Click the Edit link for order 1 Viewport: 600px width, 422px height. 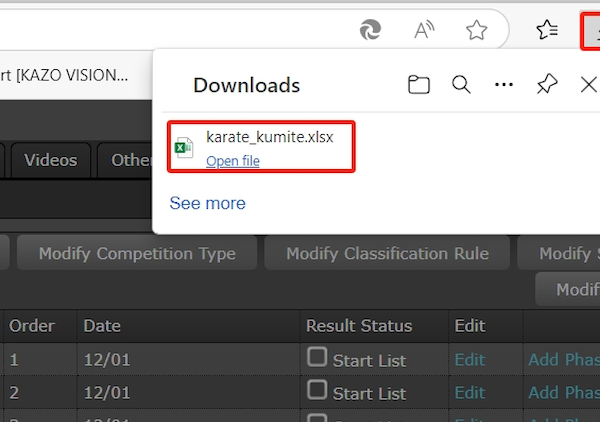[469, 360]
